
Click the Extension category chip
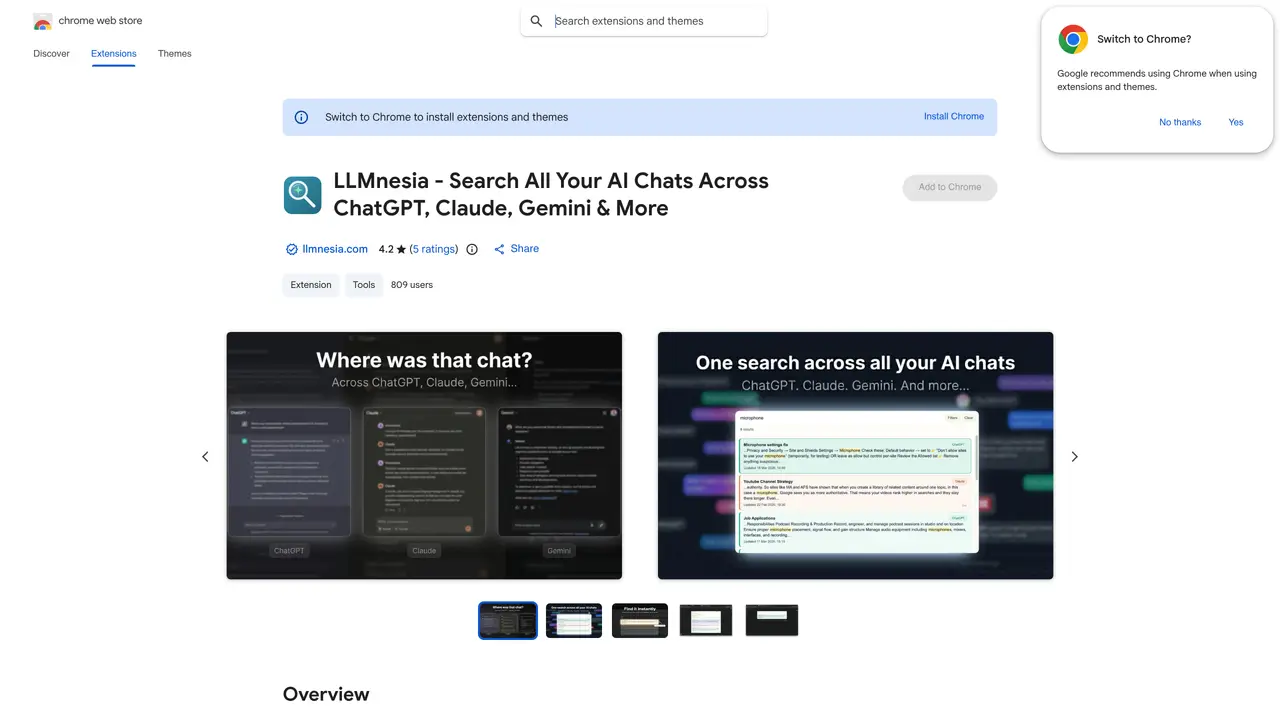(x=311, y=285)
